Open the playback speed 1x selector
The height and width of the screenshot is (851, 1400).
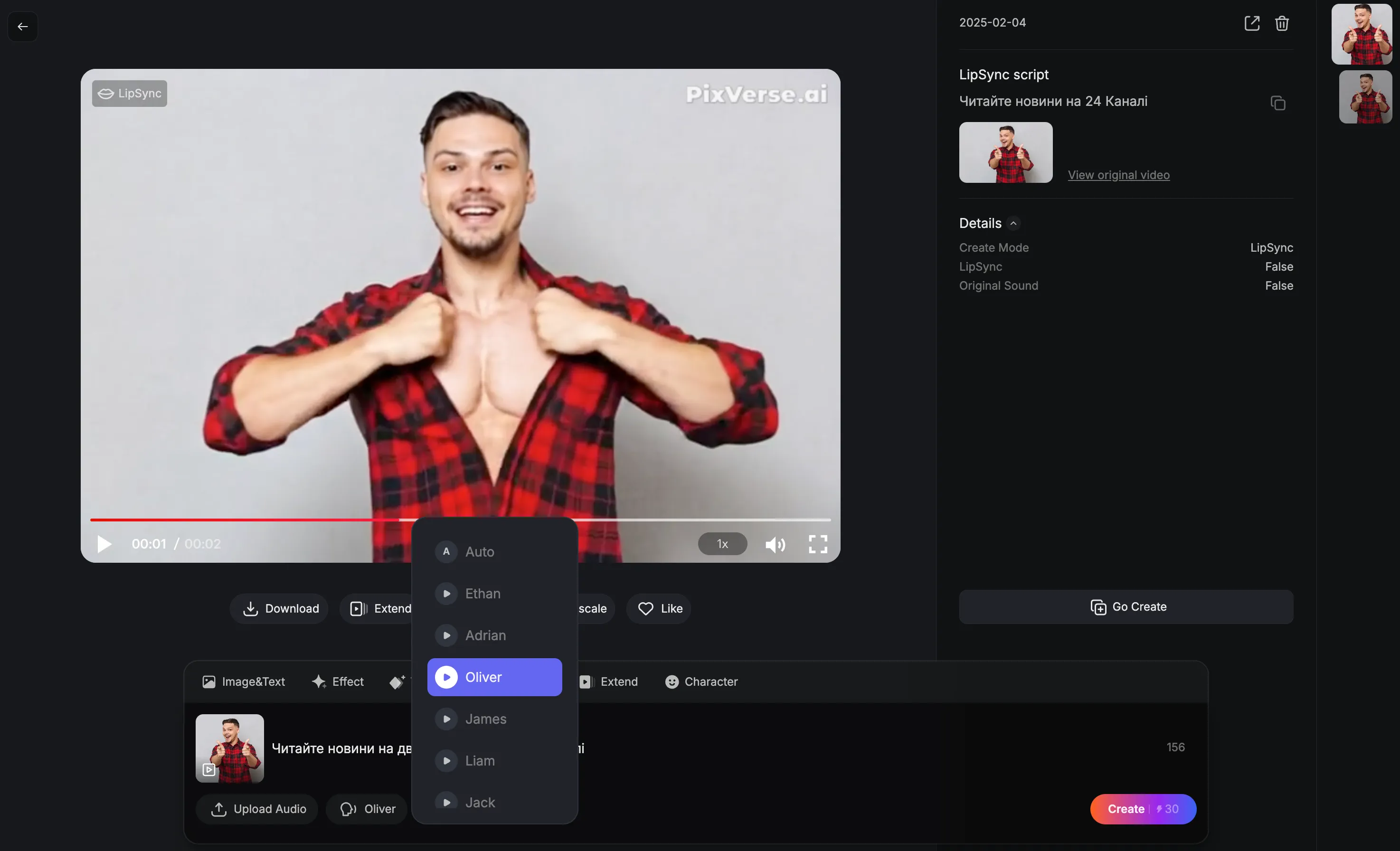coord(721,544)
